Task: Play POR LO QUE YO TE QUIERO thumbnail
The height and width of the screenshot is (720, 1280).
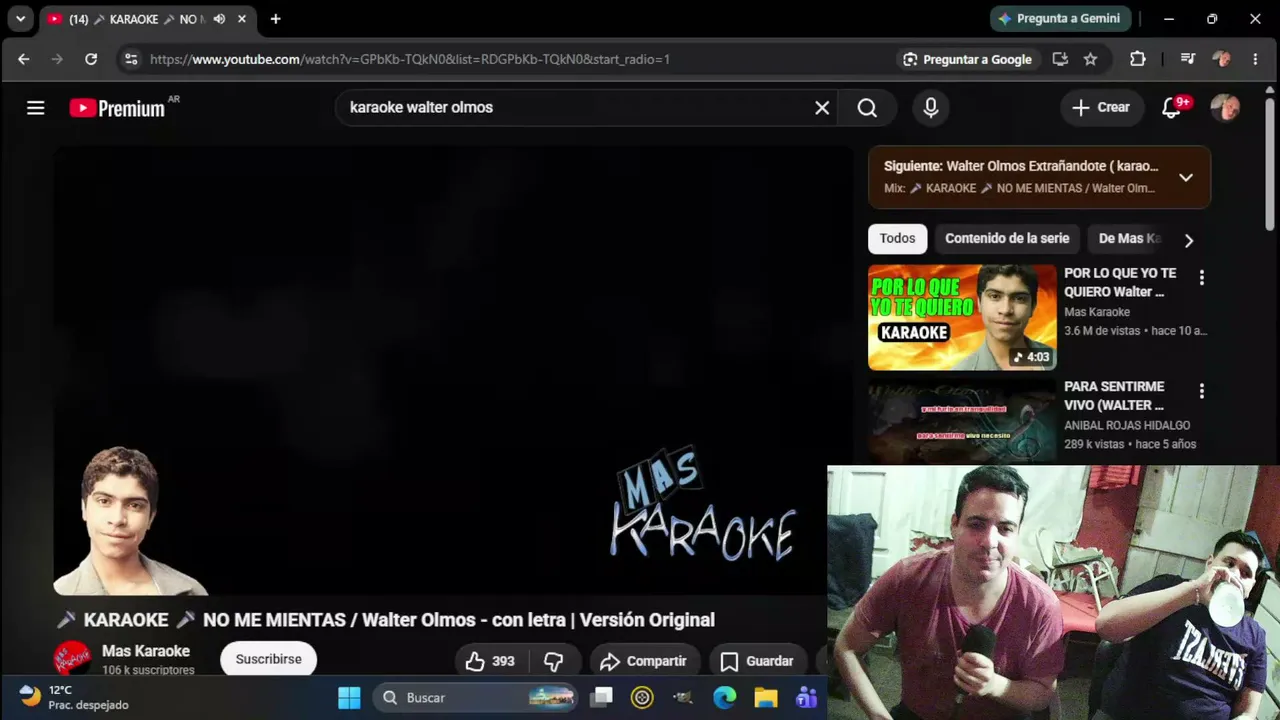Action: click(x=962, y=317)
